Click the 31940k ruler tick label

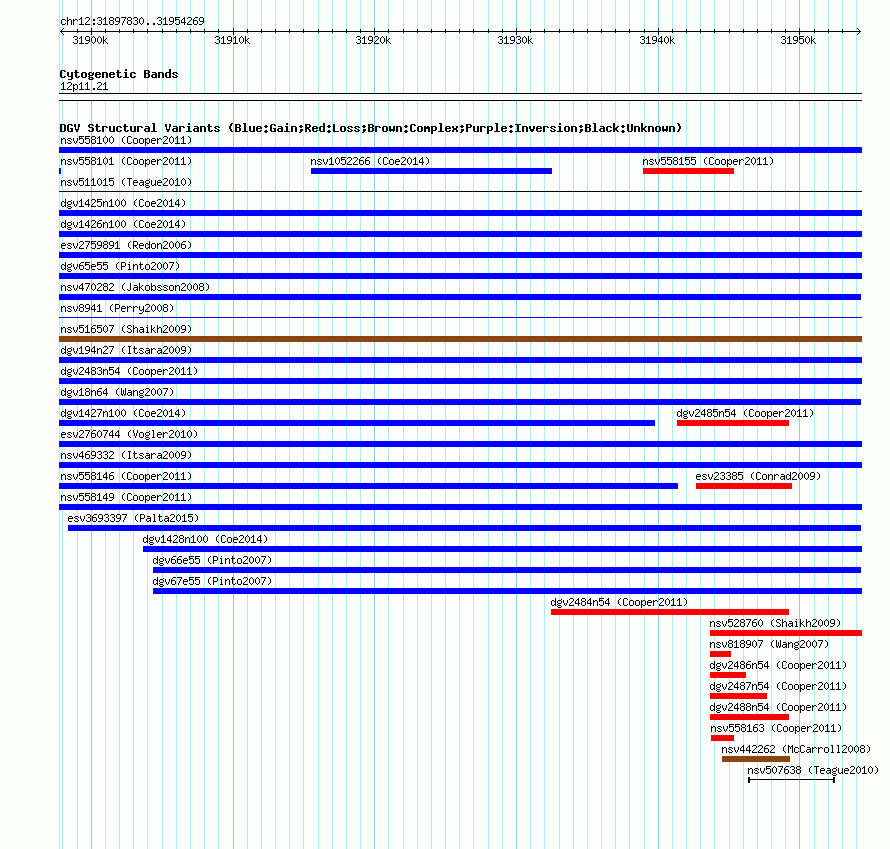(x=657, y=40)
